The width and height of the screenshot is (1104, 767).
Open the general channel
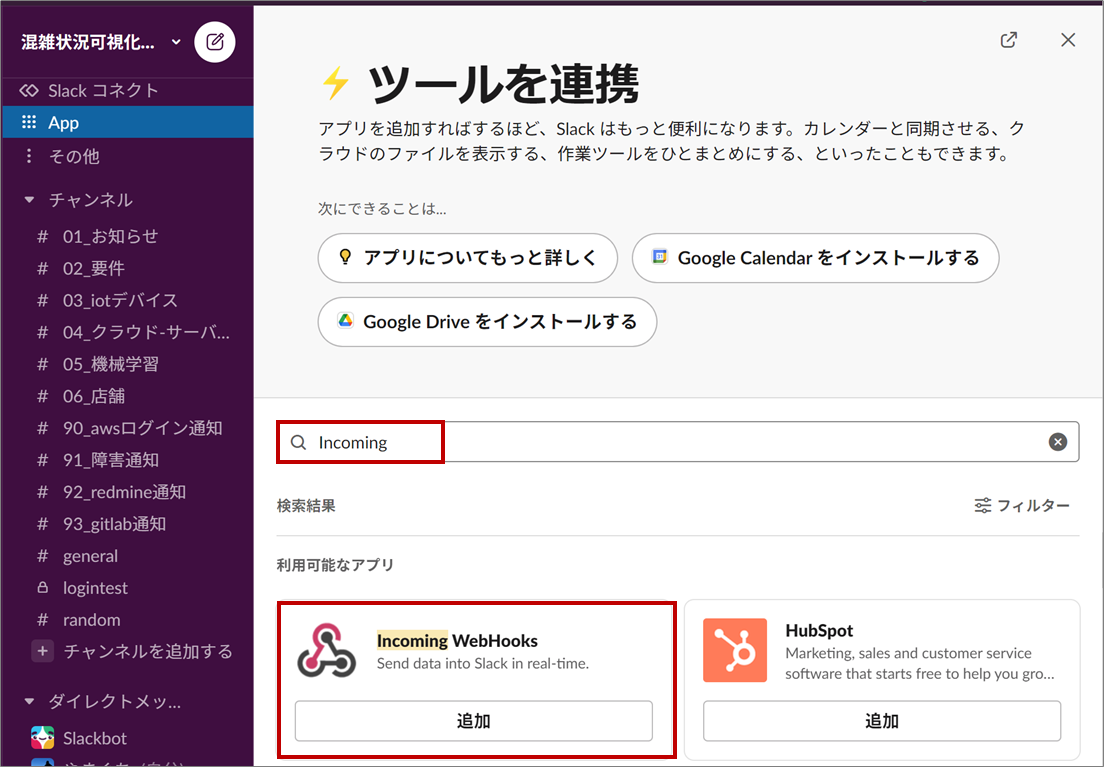pyautogui.click(x=90, y=556)
